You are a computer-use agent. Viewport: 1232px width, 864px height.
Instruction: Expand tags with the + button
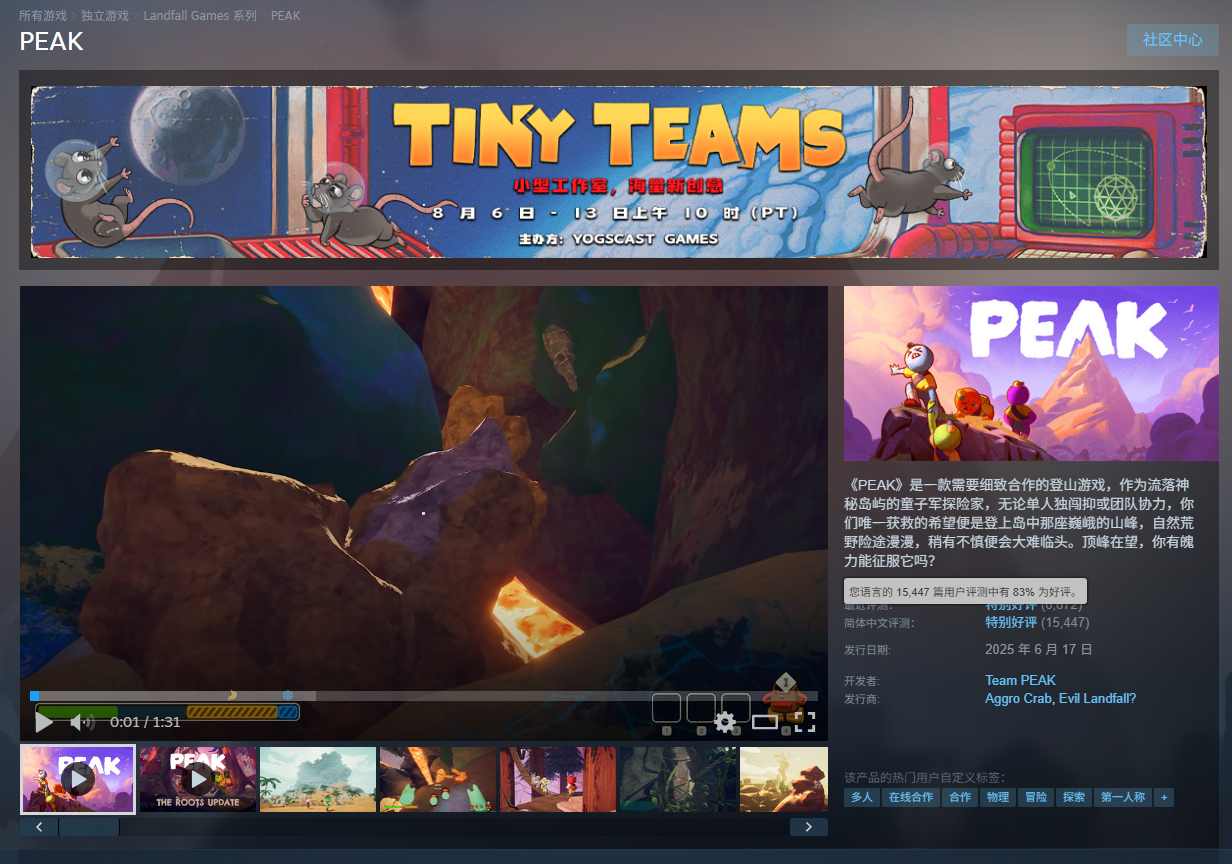tap(1164, 797)
